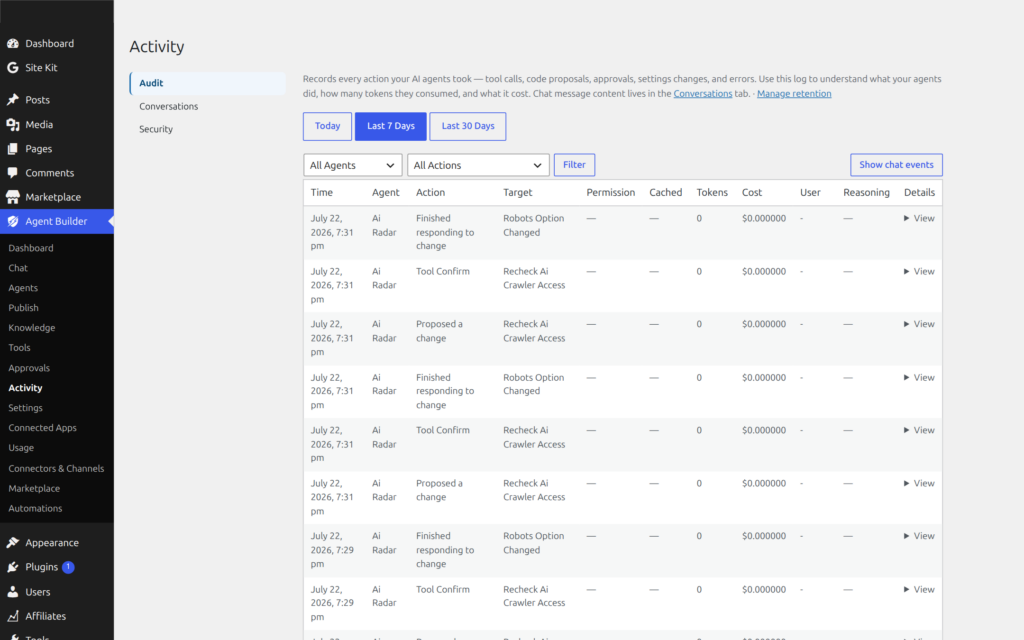Open Agent Builder Dashboard submenu item
The width and height of the screenshot is (1024, 640).
(31, 248)
